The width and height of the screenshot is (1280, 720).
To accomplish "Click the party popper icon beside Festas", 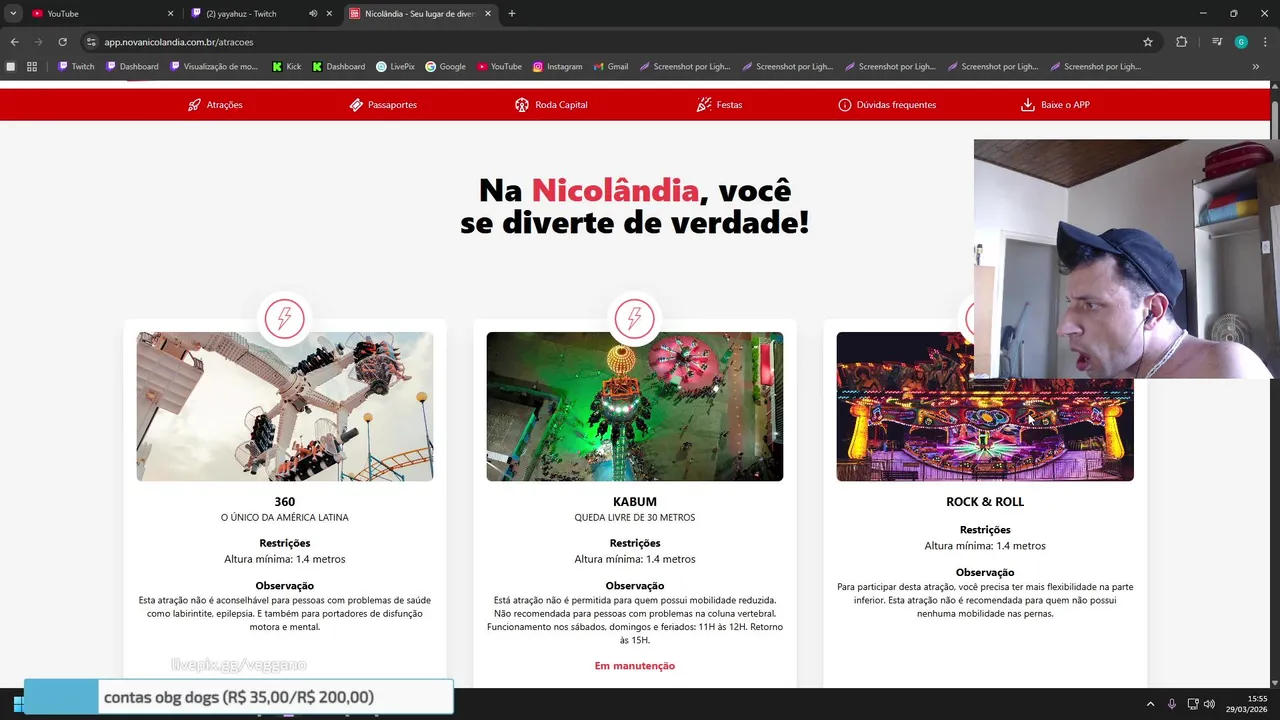I will (703, 105).
